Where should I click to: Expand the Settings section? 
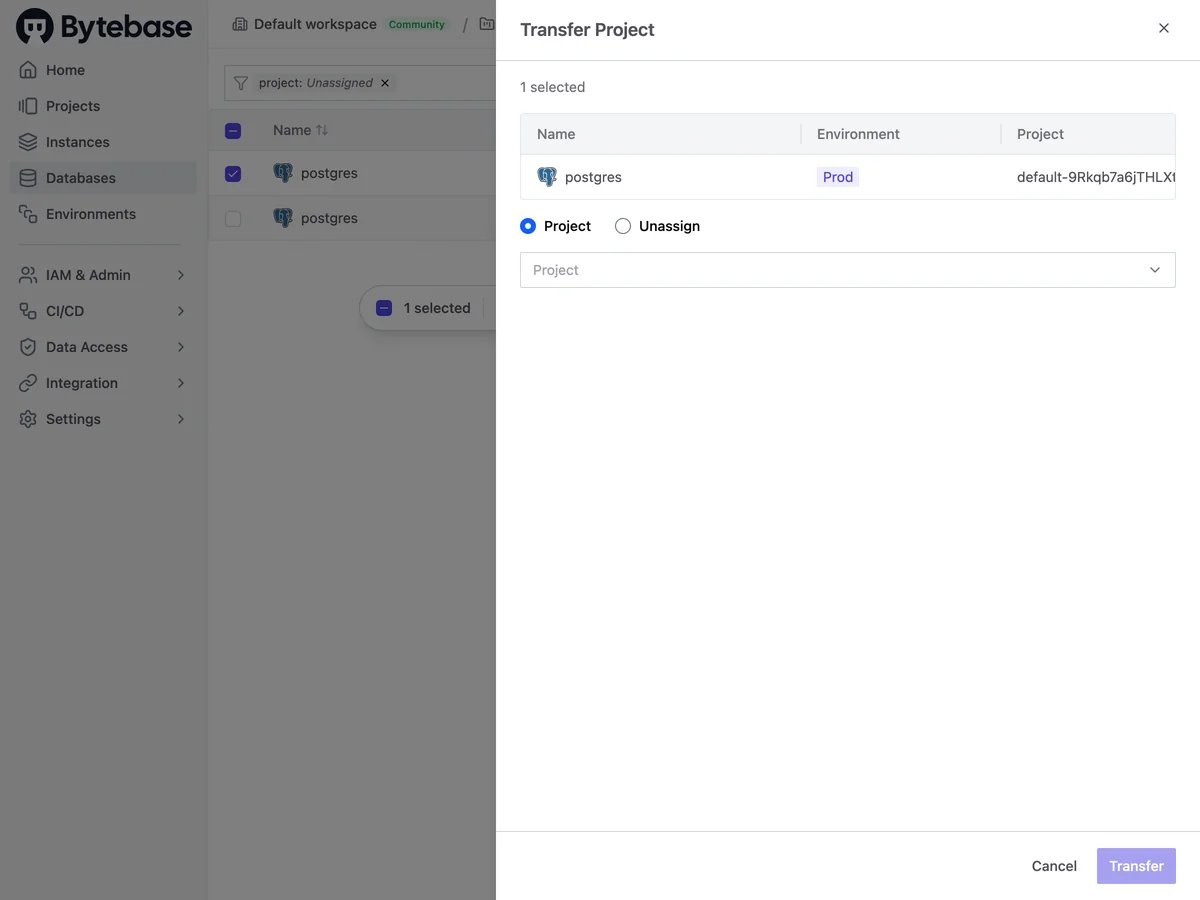[x=181, y=419]
